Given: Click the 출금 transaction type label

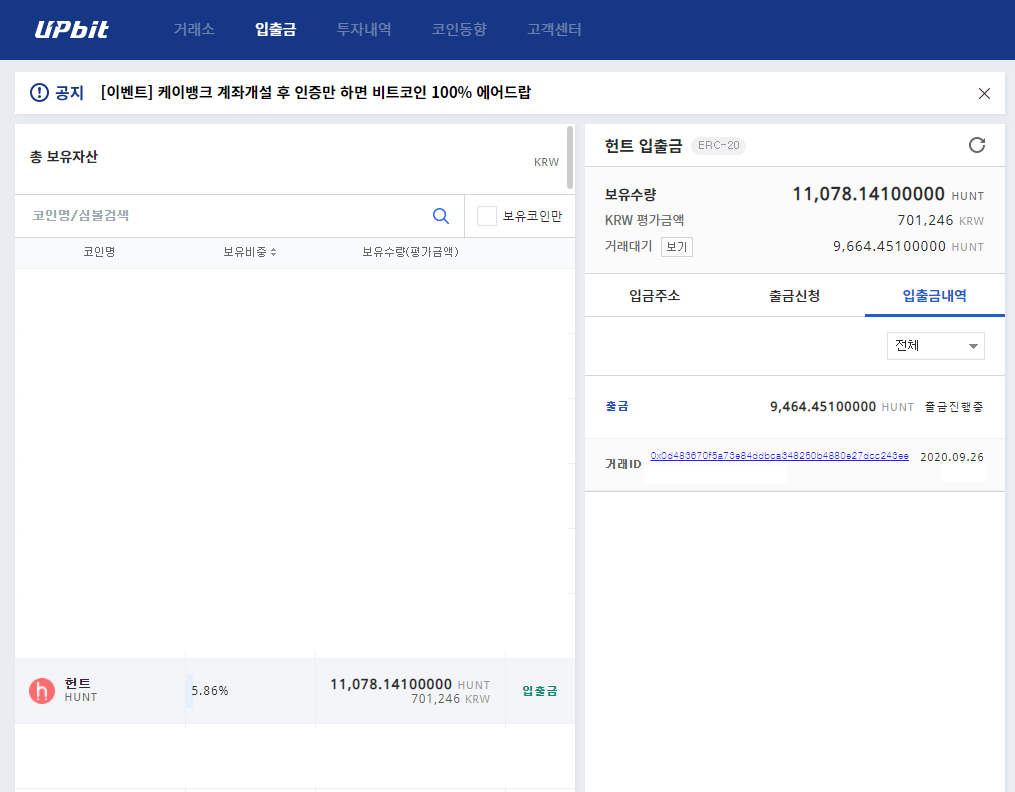Looking at the screenshot, I should [617, 406].
